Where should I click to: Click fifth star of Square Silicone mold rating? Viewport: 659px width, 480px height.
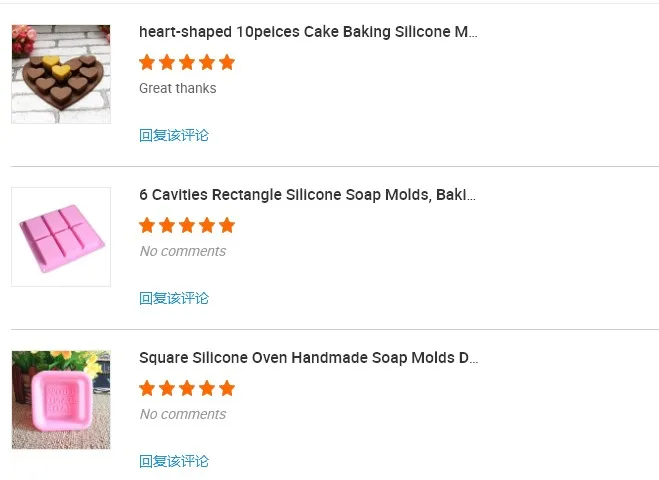click(227, 388)
